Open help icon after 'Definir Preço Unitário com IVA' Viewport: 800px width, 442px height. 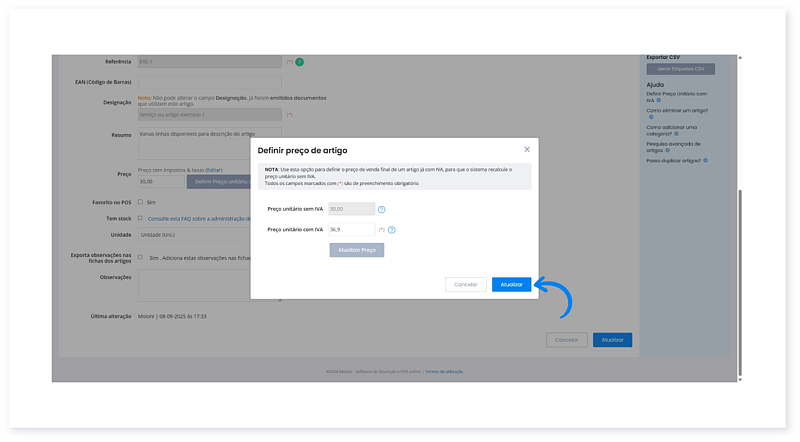point(658,101)
